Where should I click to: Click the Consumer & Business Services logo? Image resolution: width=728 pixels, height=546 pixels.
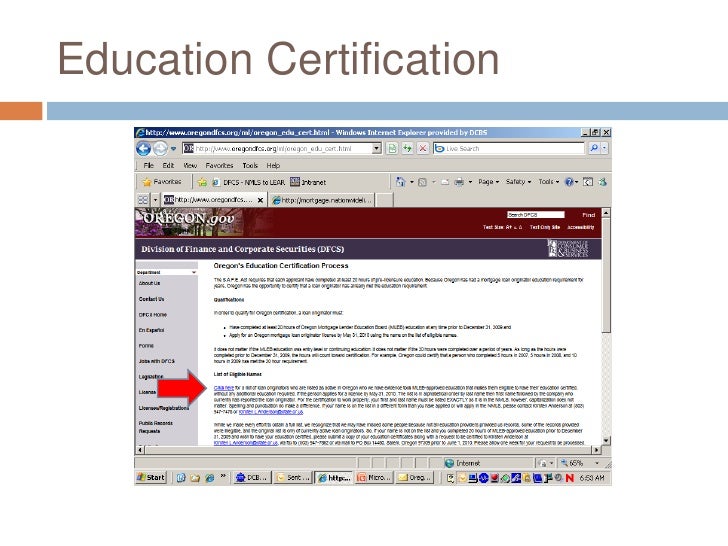click(x=567, y=248)
